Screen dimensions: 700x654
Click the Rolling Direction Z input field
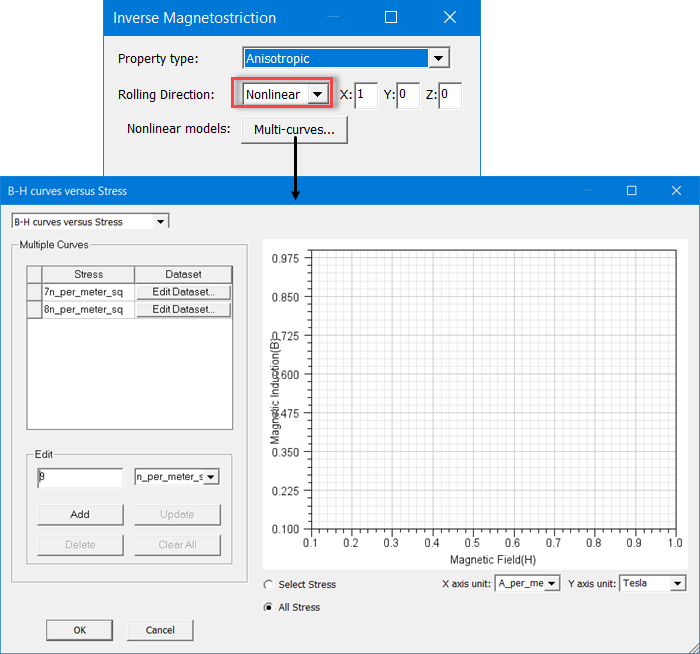tap(450, 95)
